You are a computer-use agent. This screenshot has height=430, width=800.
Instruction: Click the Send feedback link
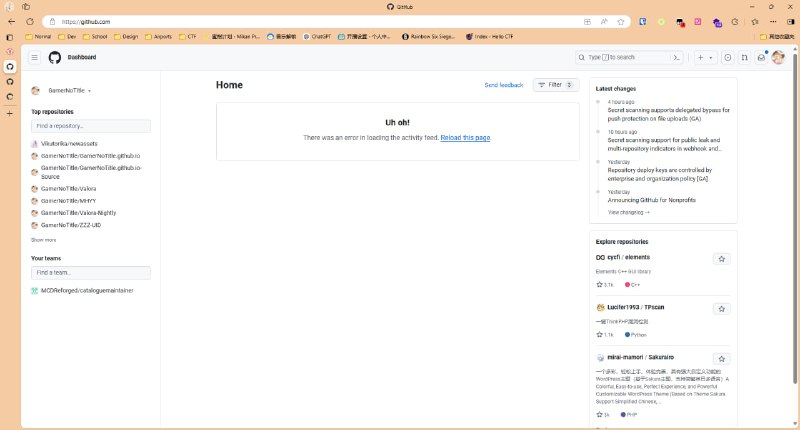(504, 85)
